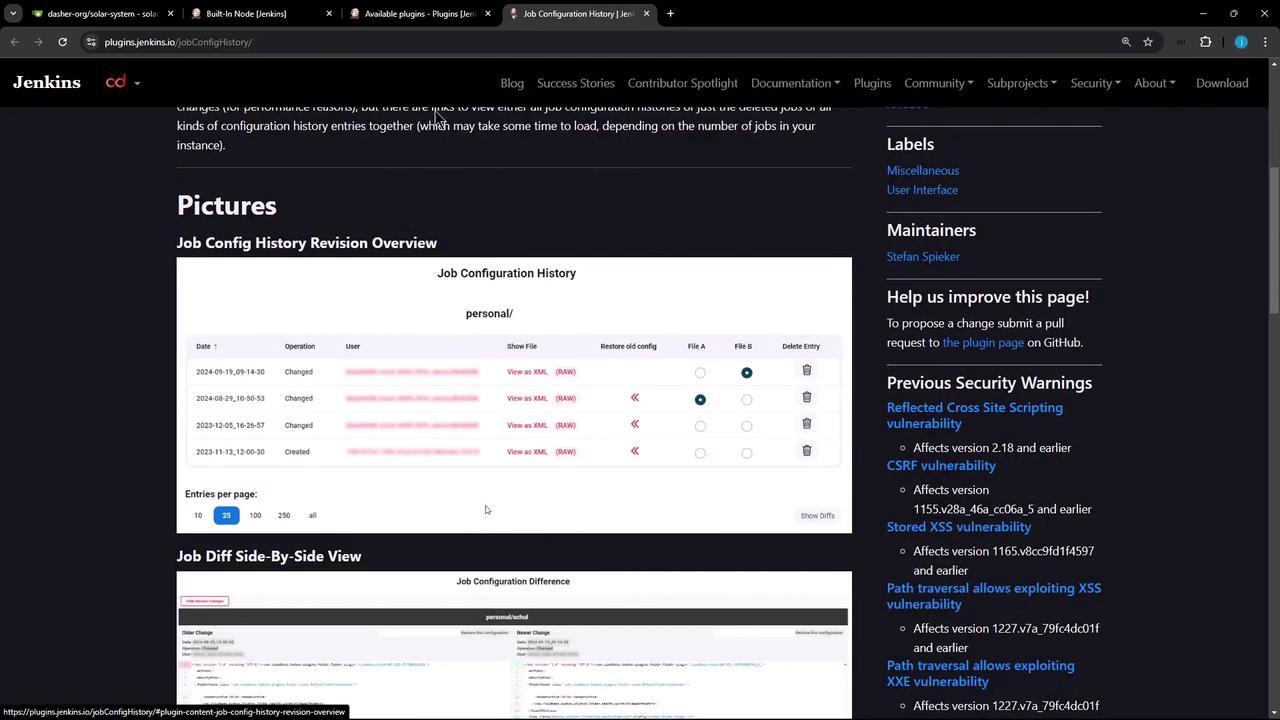Open the browser three-dot menu
The image size is (1280, 720).
(x=1265, y=42)
